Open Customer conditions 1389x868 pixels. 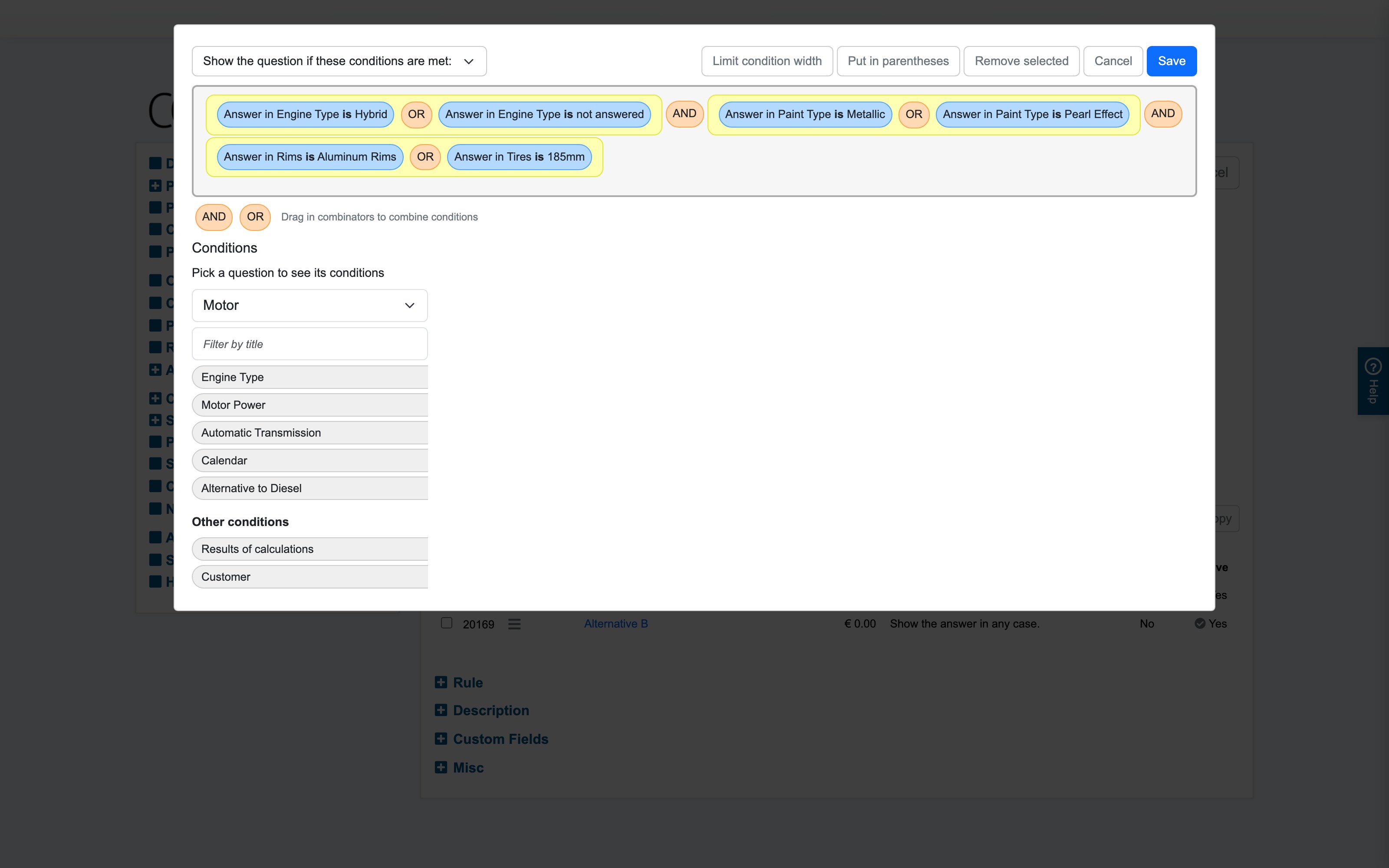pyautogui.click(x=310, y=576)
